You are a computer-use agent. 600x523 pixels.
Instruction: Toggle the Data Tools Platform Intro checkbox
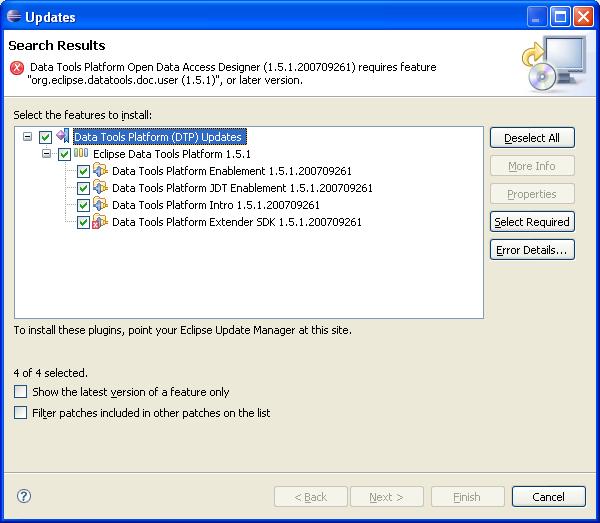(83, 205)
